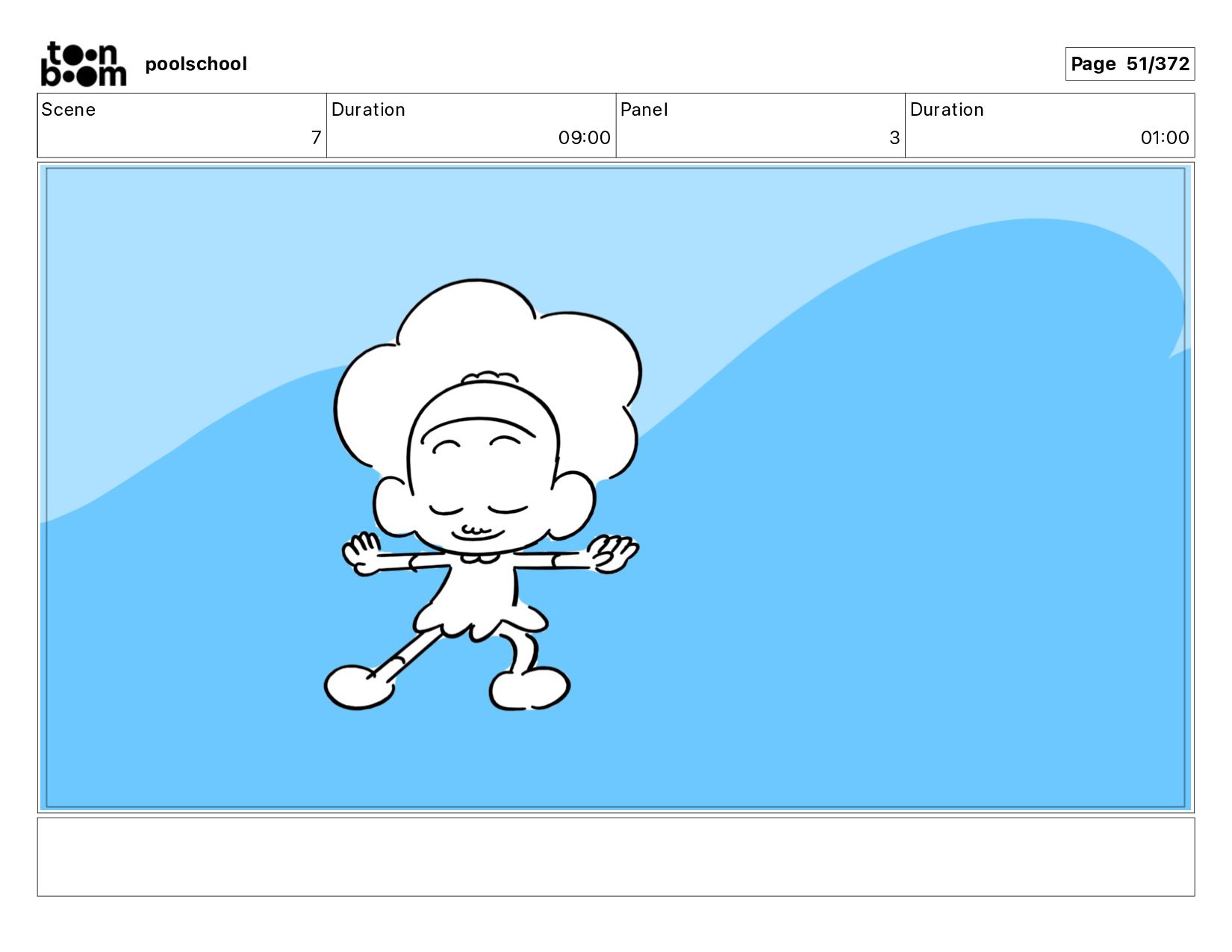This screenshot has width=1232, height=952.
Task: Click the panel duration value 01:00
Action: [1165, 137]
